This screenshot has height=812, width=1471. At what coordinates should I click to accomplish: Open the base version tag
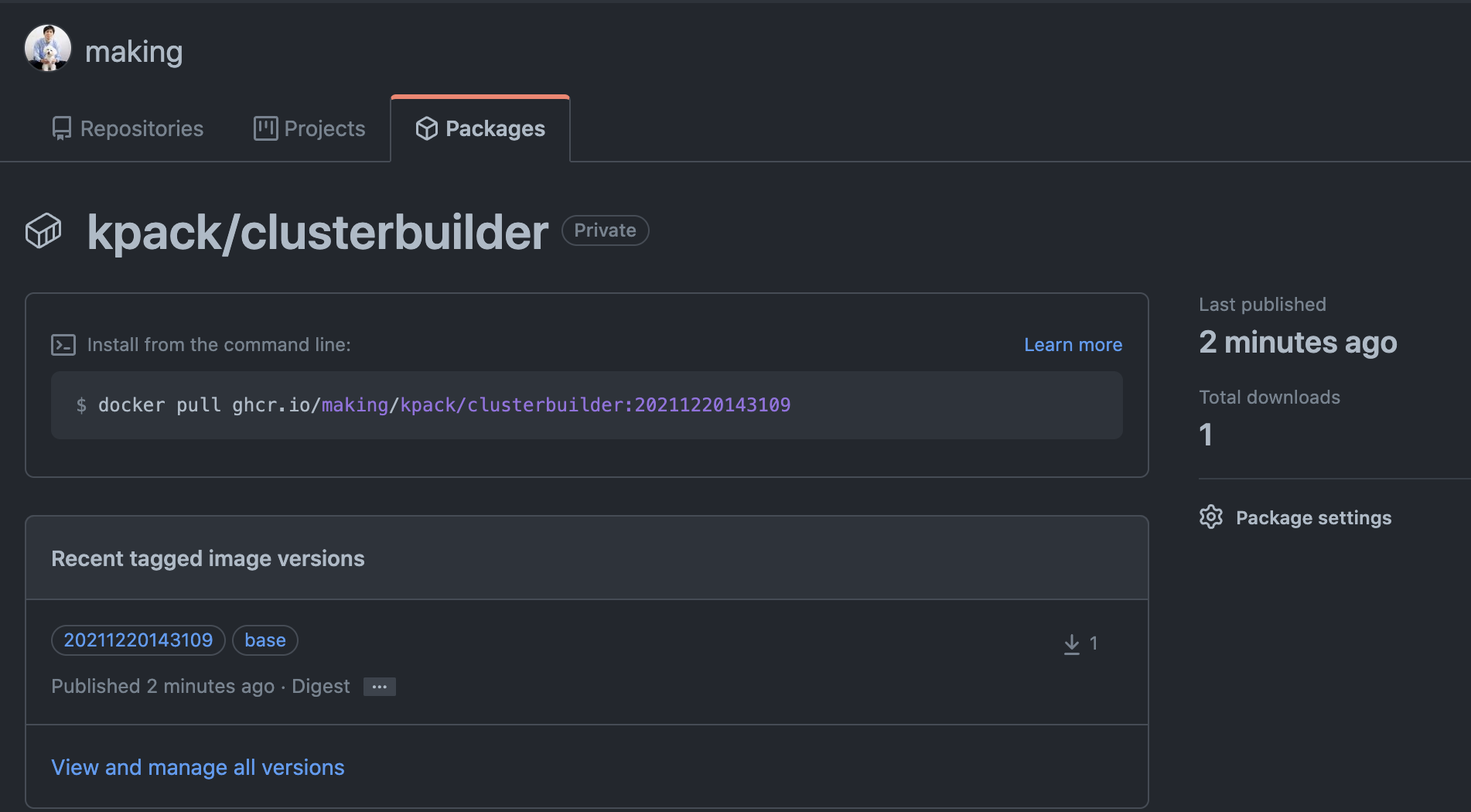coord(265,640)
